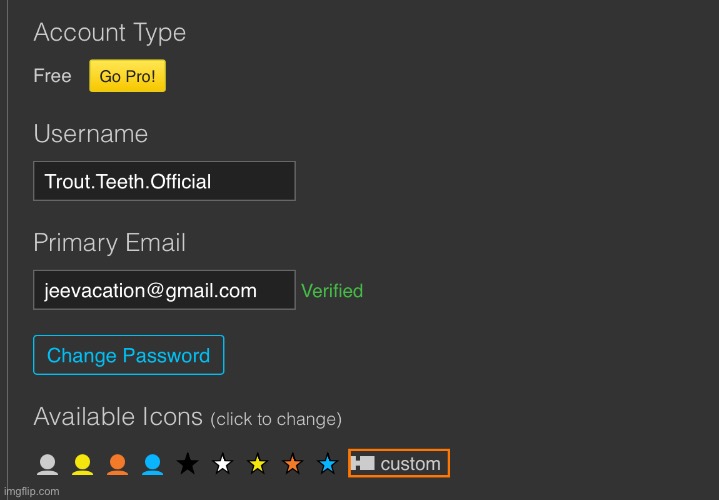
Task: Click into the Primary Email field
Action: [x=164, y=290]
